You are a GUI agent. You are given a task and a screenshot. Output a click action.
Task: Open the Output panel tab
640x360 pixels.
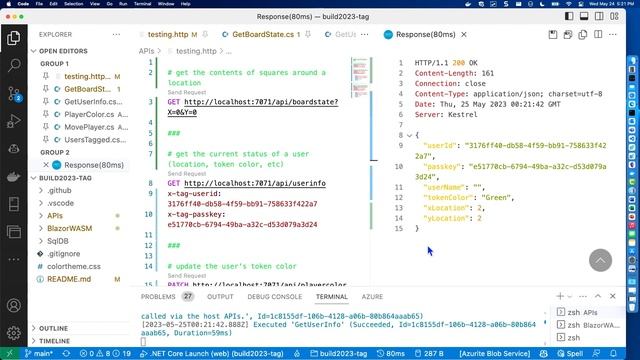[x=220, y=297]
